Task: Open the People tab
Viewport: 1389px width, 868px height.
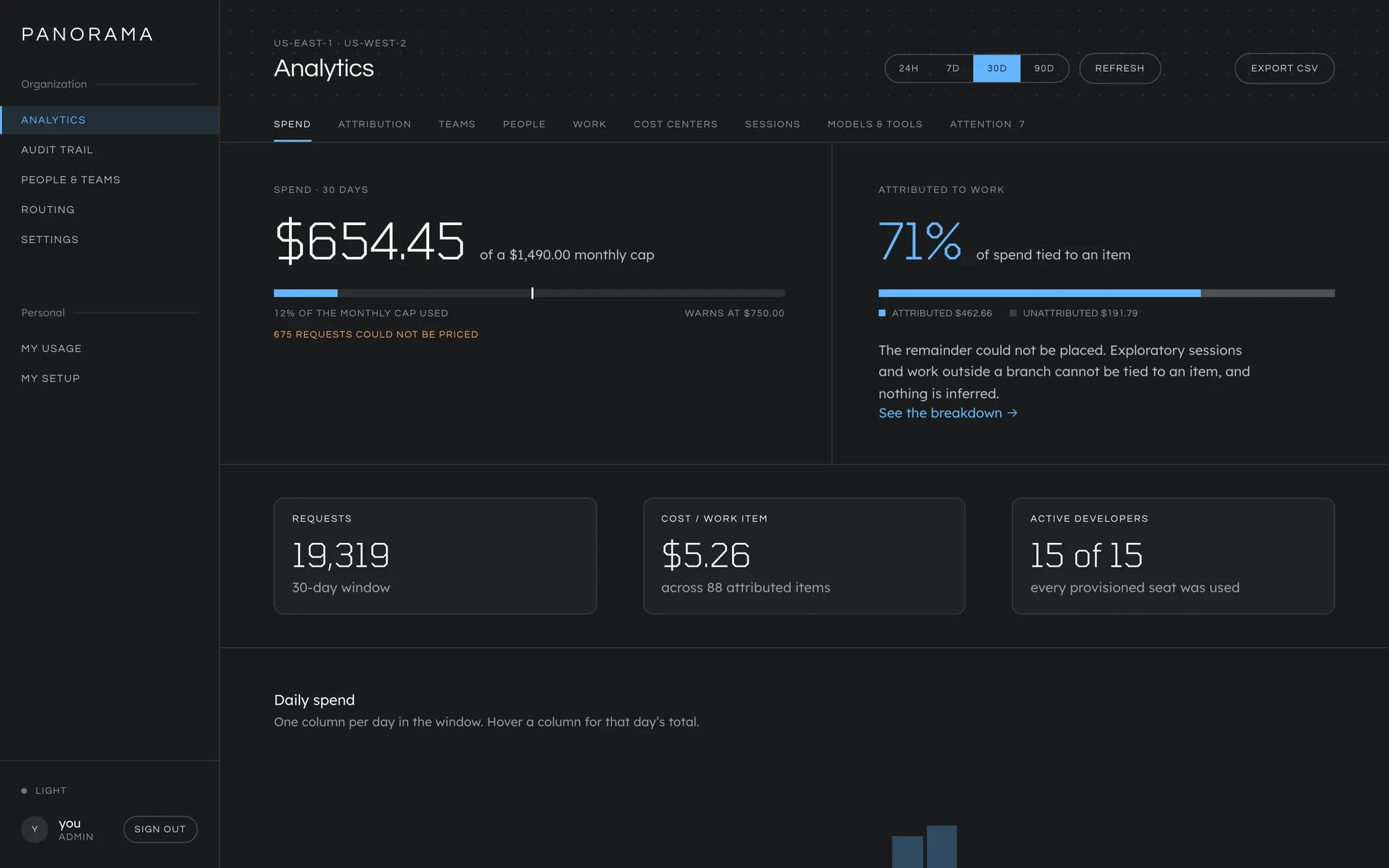Action: [524, 124]
